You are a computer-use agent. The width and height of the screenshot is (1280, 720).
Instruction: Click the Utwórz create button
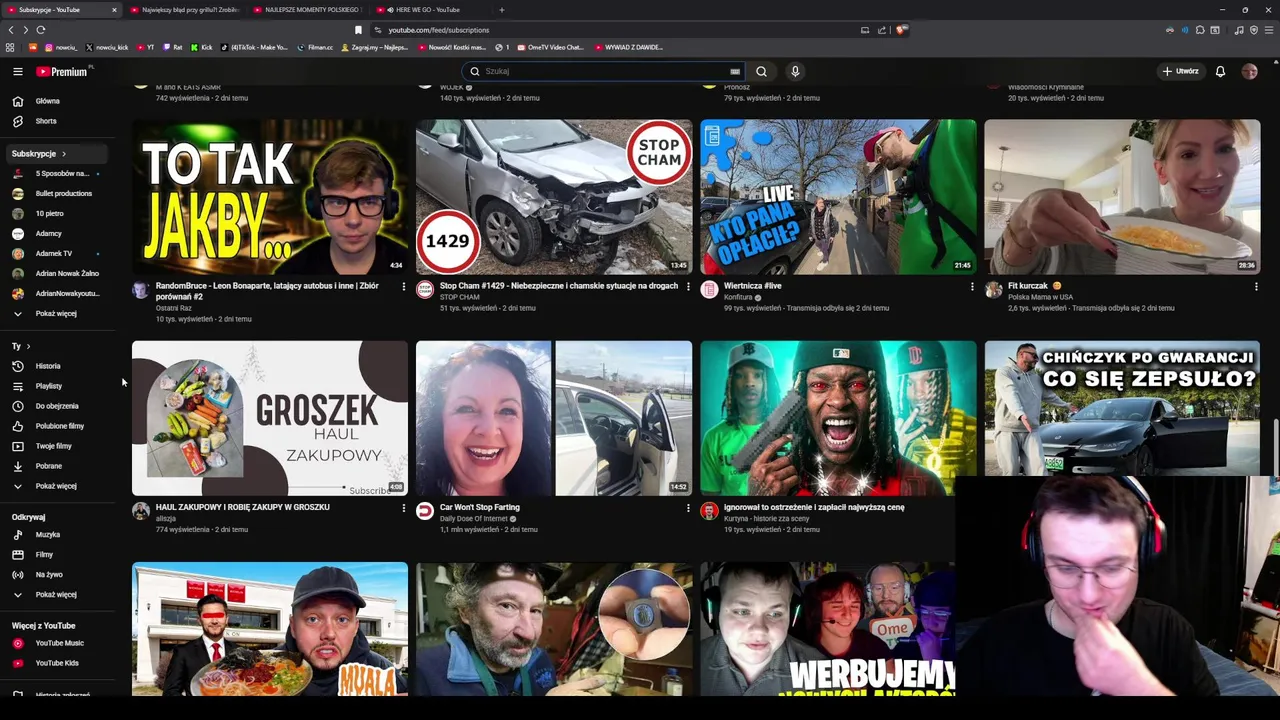pyautogui.click(x=1180, y=71)
